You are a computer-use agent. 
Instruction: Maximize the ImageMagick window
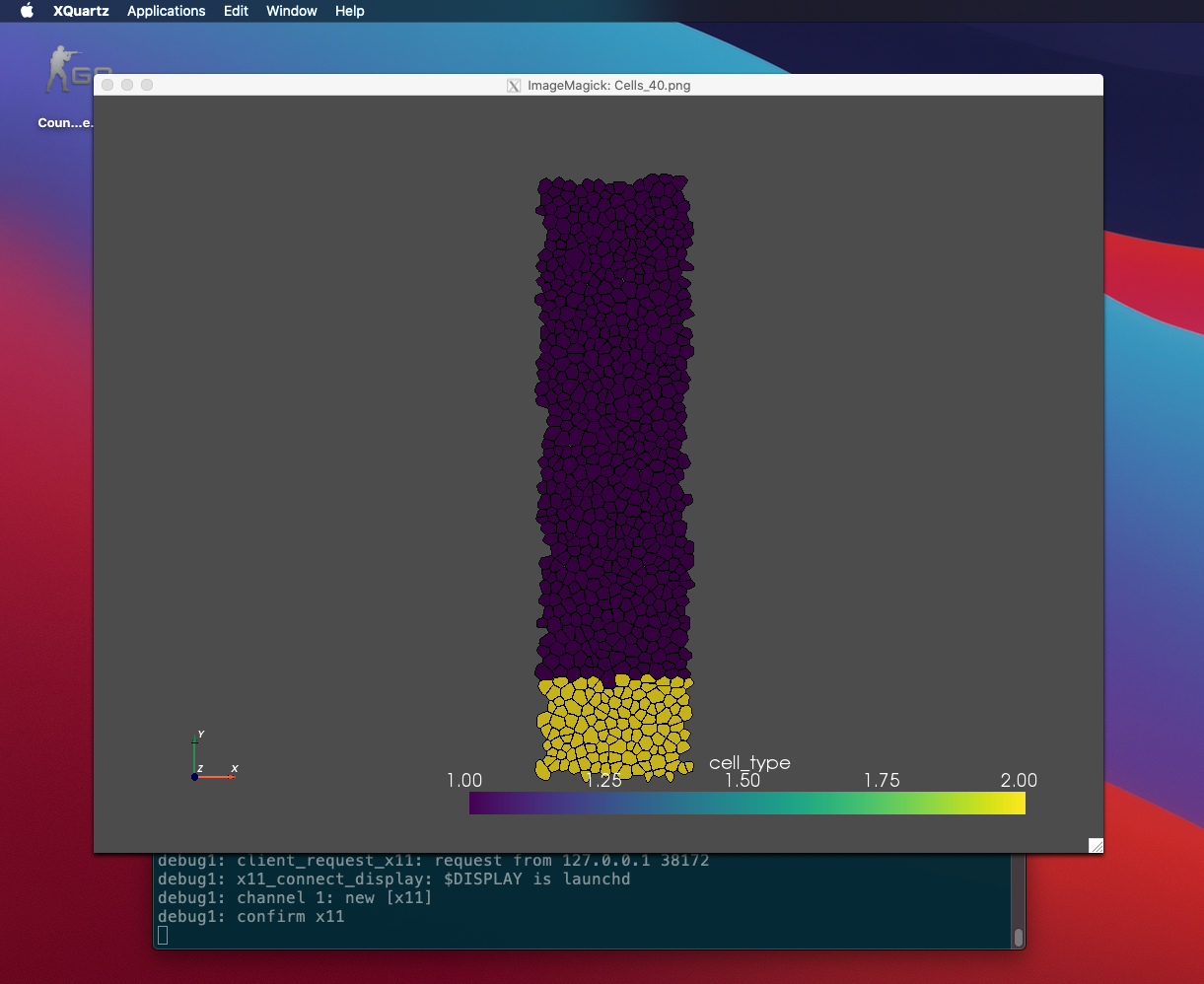[147, 86]
